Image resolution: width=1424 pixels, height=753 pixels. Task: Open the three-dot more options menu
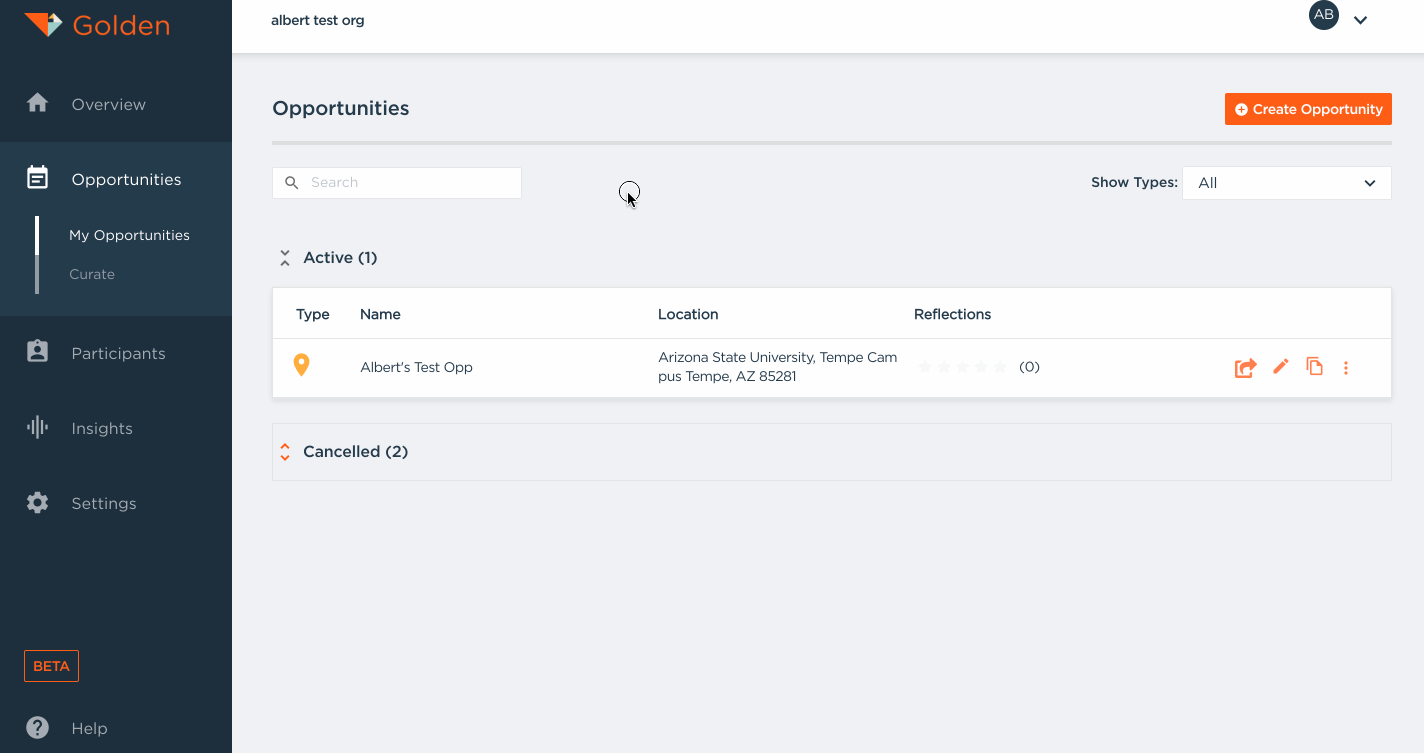pyautogui.click(x=1346, y=368)
